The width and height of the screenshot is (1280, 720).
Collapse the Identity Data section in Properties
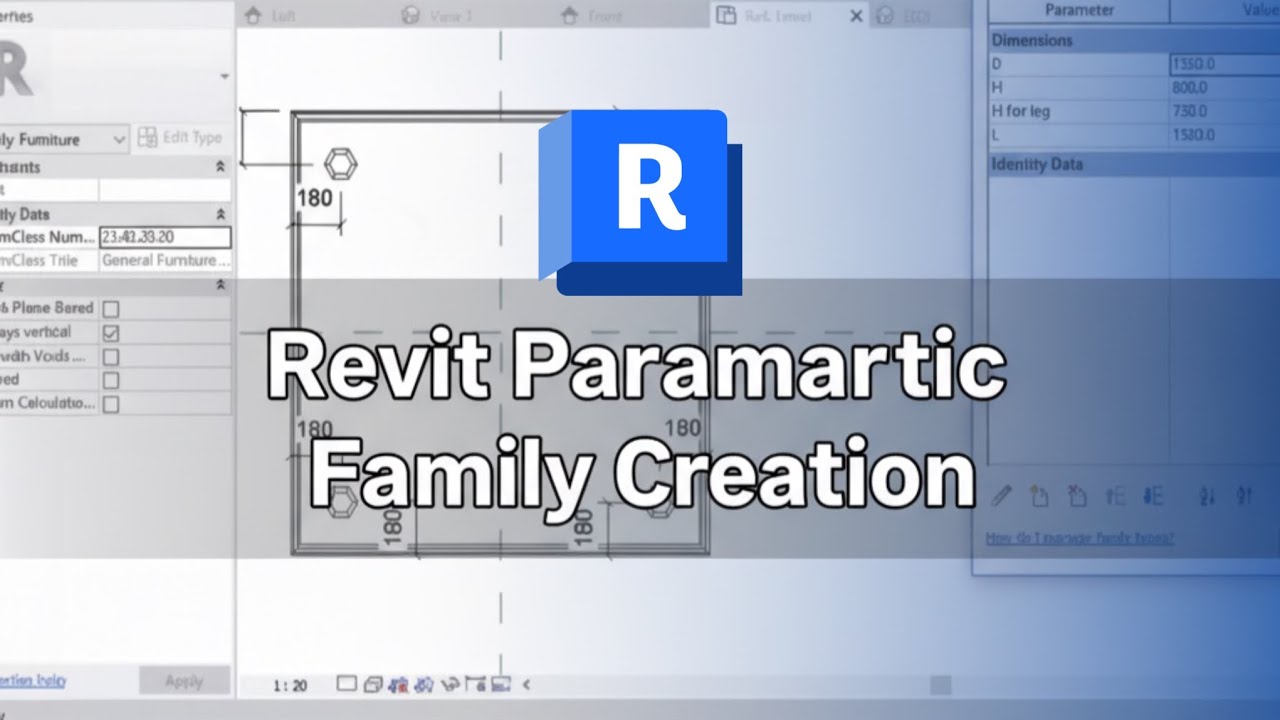click(x=220, y=214)
